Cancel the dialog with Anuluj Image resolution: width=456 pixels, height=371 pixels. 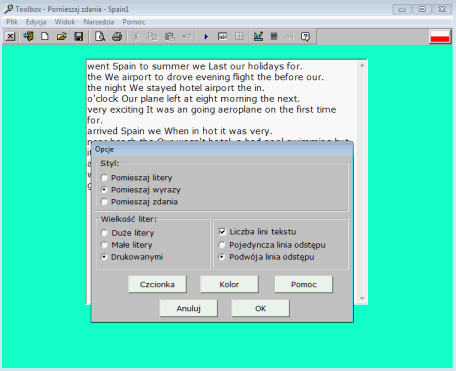point(189,308)
